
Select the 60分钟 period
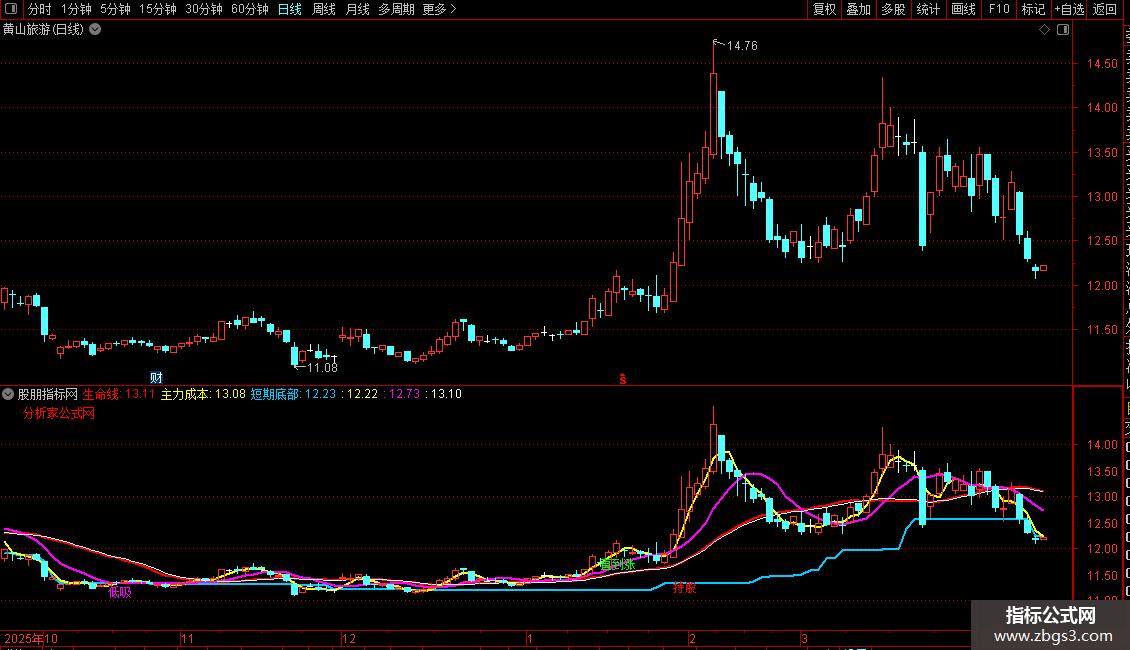250,9
